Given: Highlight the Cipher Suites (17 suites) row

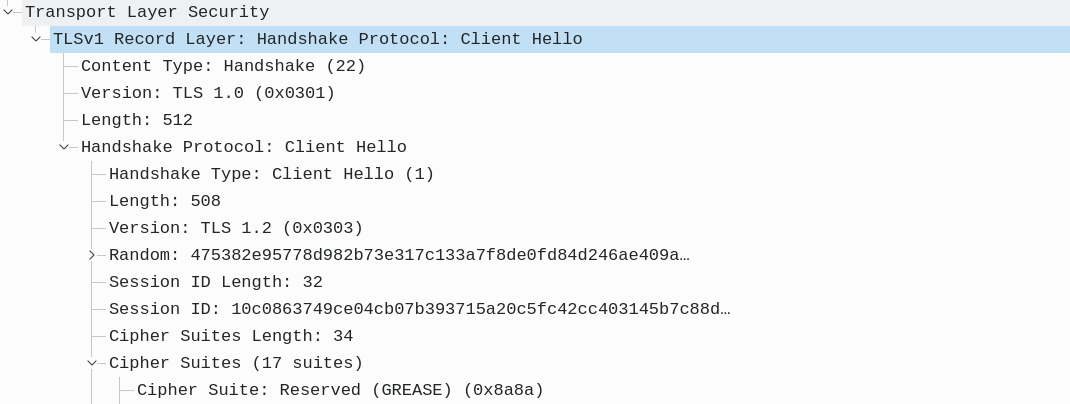Looking at the screenshot, I should click(236, 363).
